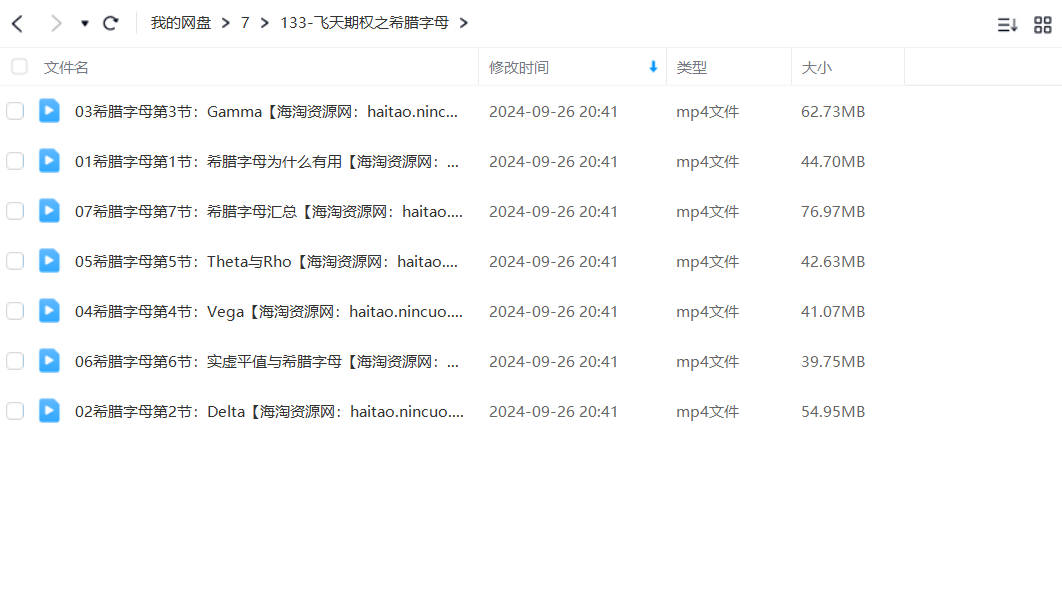Check the box for 07希腊字母第7节 汇总

(15, 211)
